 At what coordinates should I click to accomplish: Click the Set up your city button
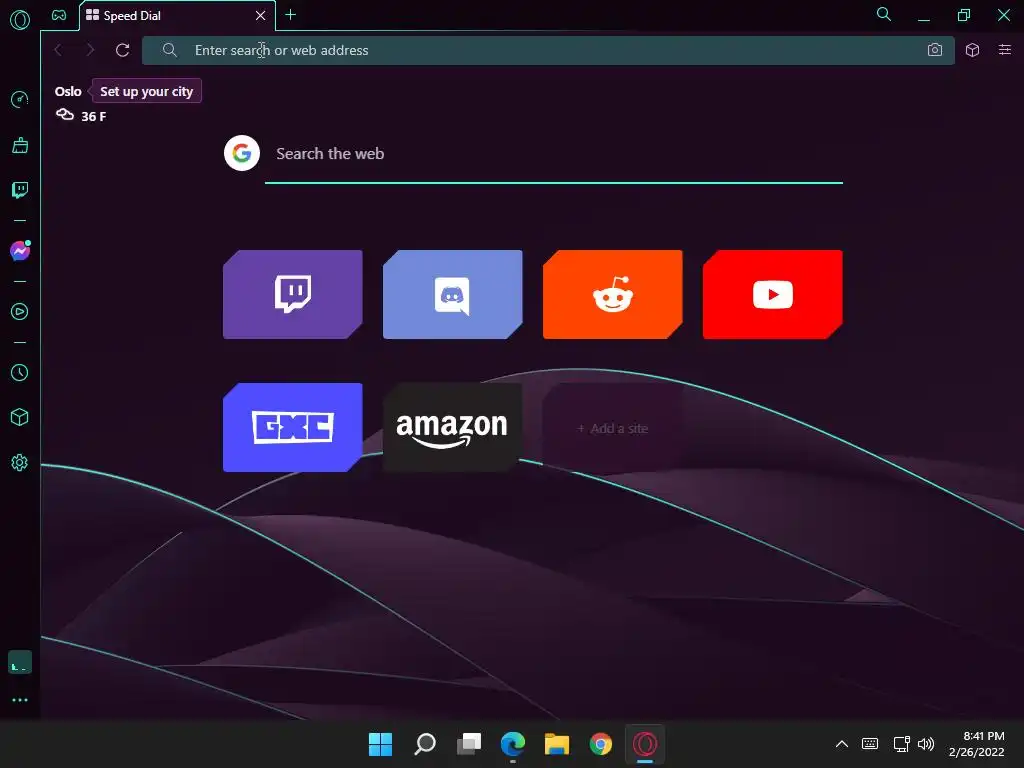pyautogui.click(x=146, y=91)
